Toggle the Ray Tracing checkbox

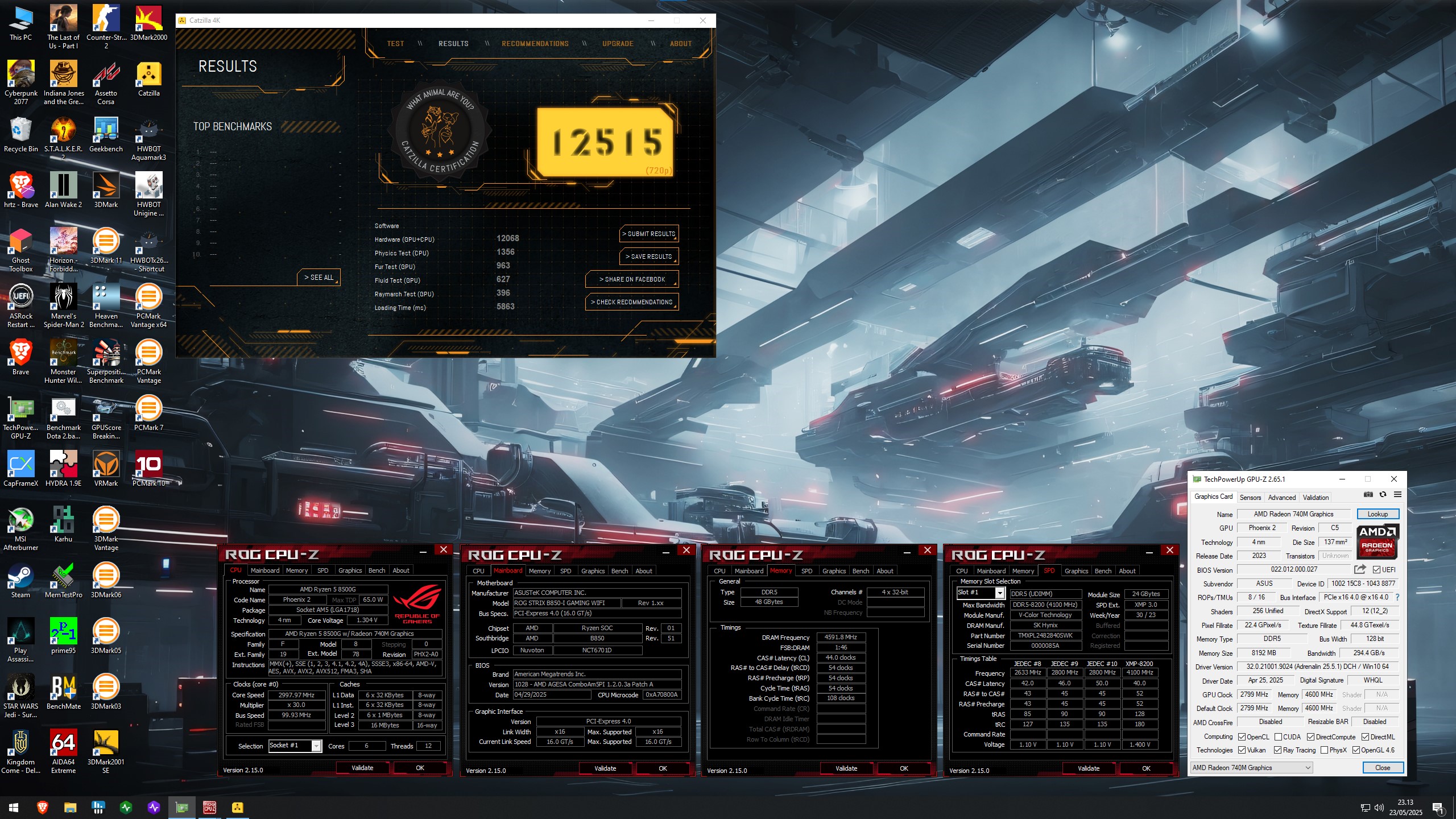point(1277,750)
